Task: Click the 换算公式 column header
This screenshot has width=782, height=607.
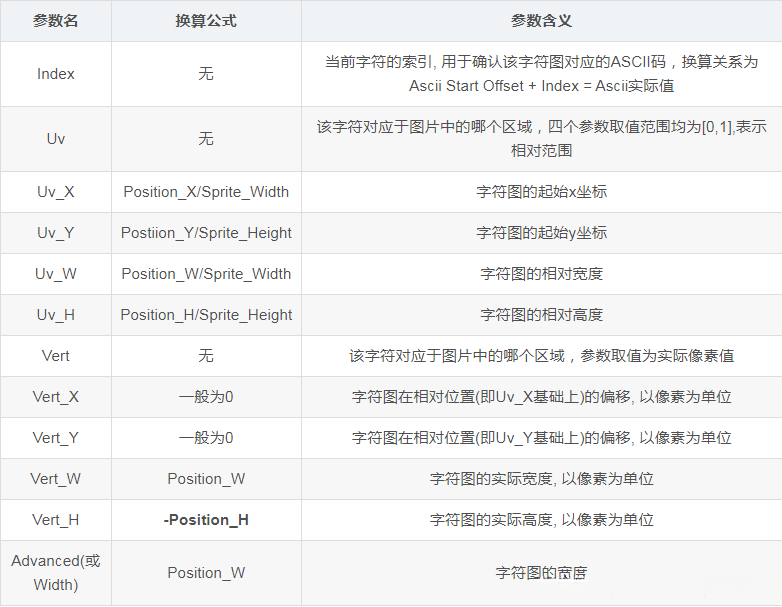Action: click(x=206, y=21)
